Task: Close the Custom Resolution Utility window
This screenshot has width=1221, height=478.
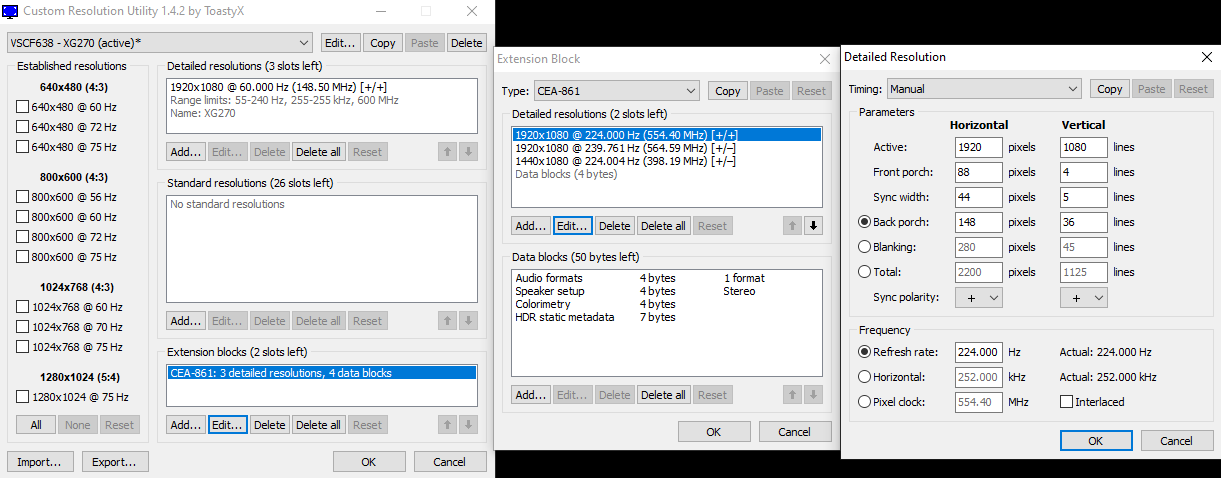Action: (472, 11)
